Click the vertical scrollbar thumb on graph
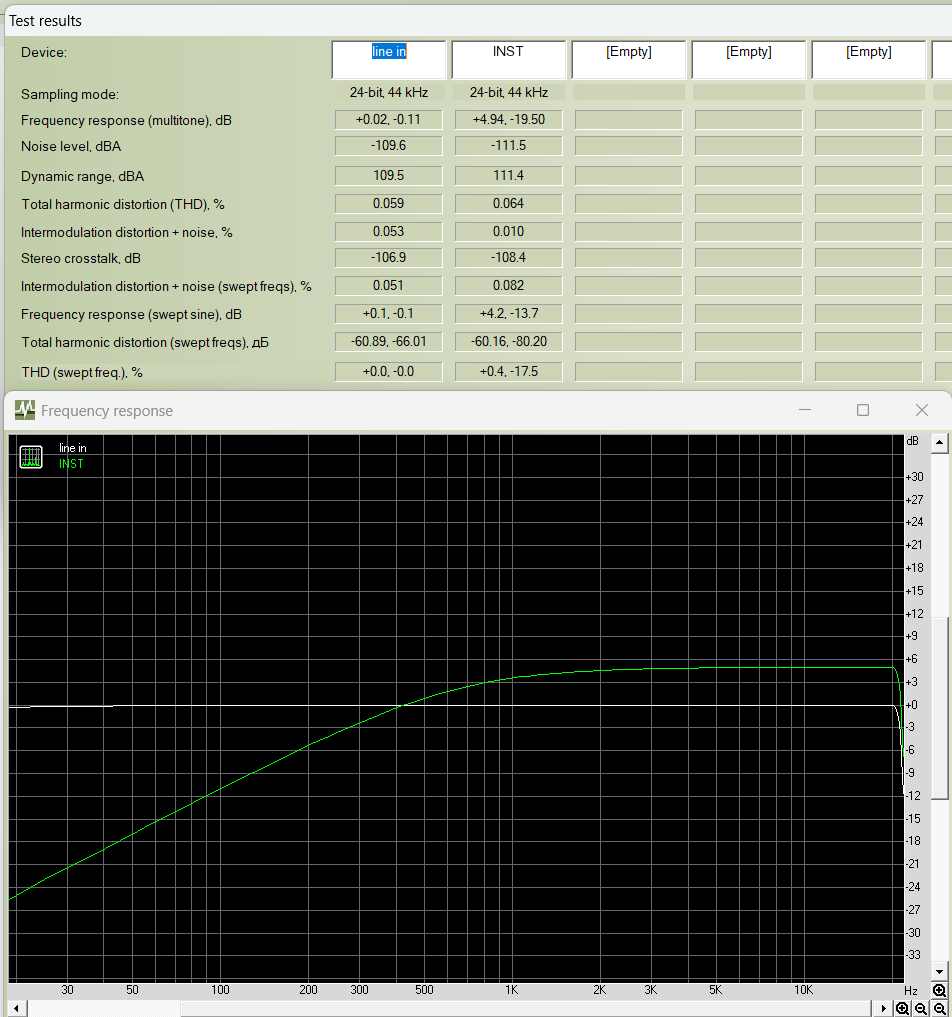952x1017 pixels. click(x=940, y=708)
